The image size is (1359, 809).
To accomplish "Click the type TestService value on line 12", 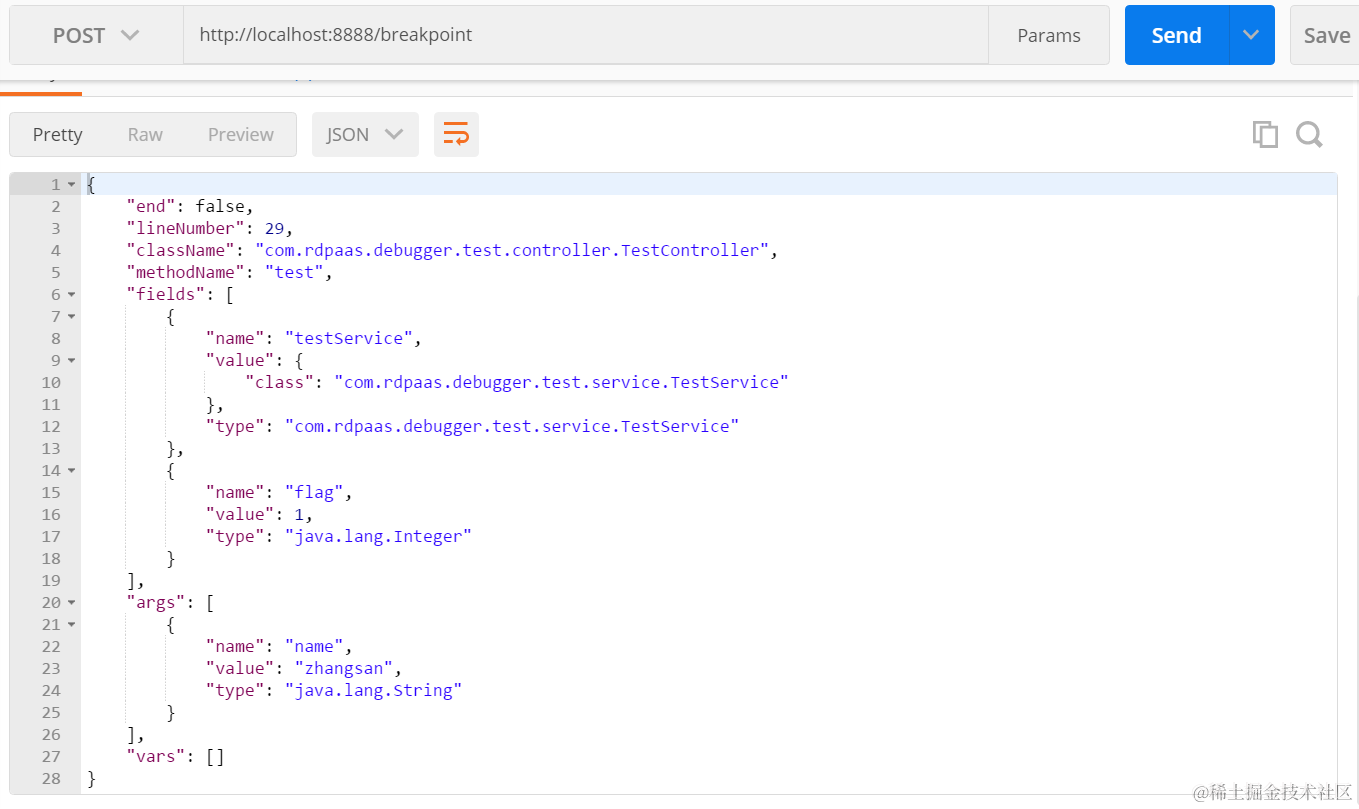I will pos(512,426).
